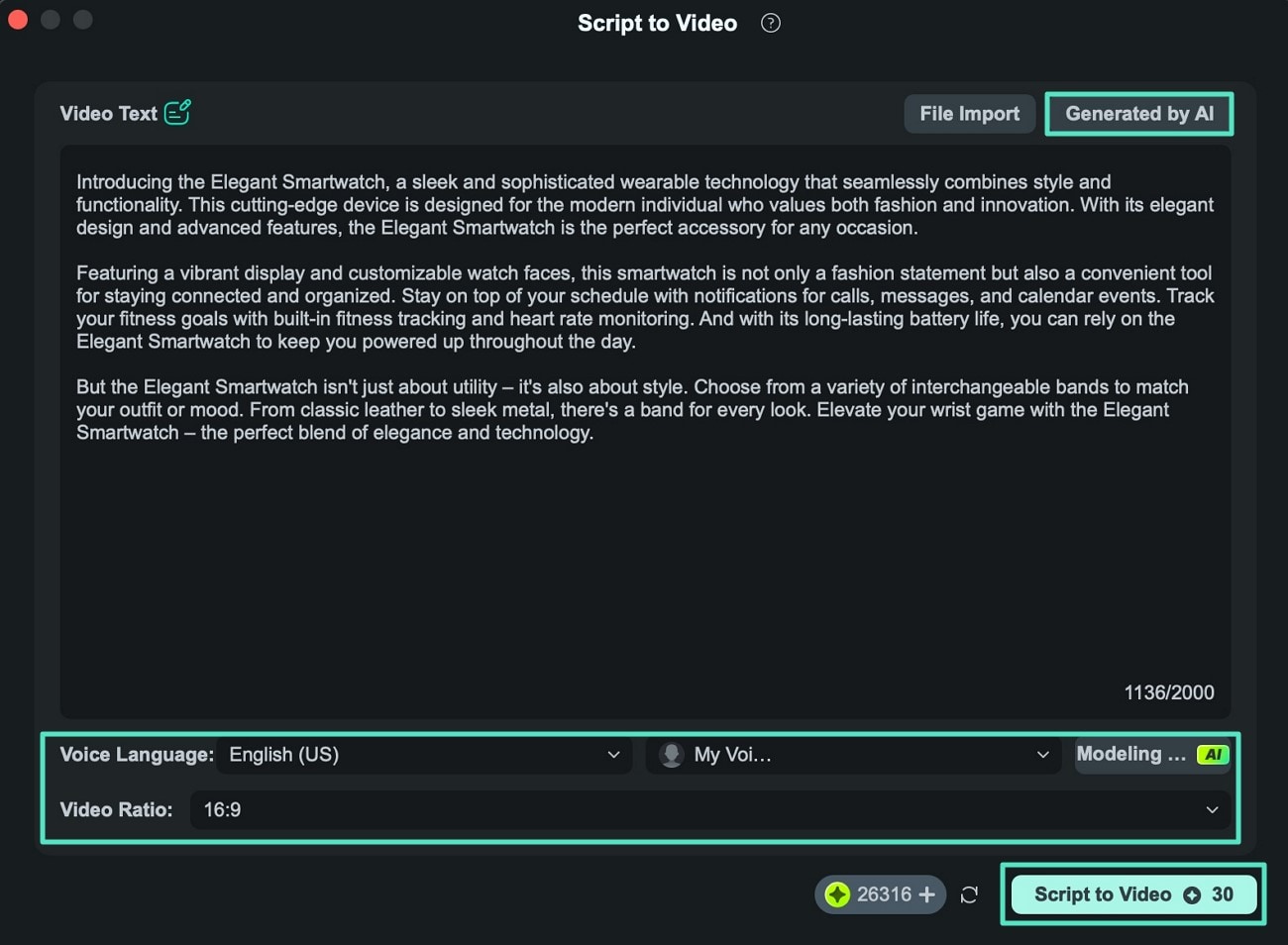
Task: Click the green AI badge
Action: (x=1213, y=755)
